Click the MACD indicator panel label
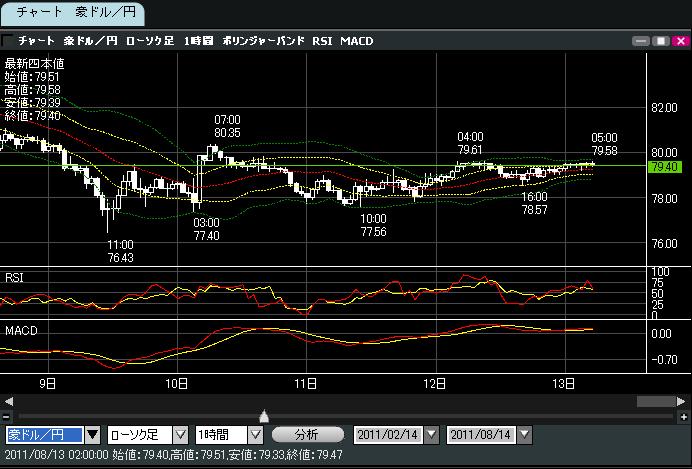Image resolution: width=692 pixels, height=469 pixels. [x=20, y=329]
